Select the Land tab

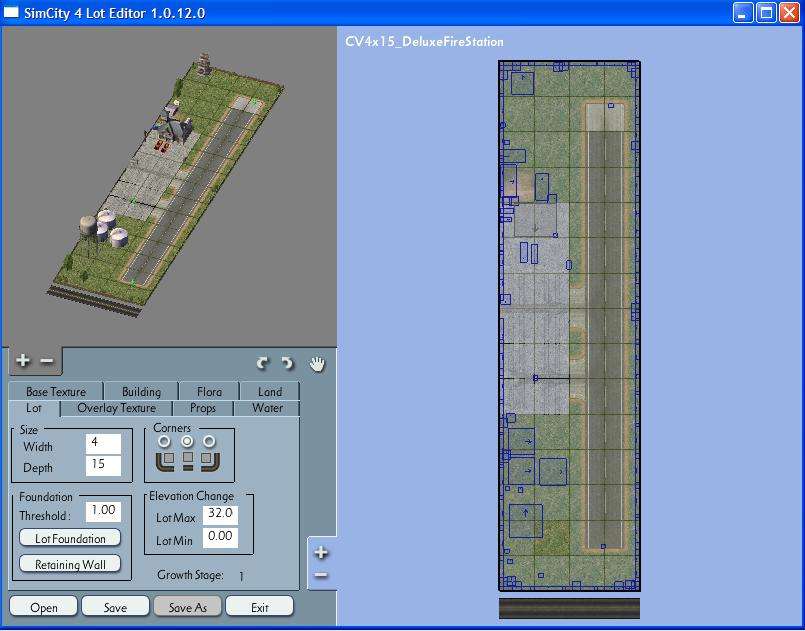coord(270,392)
